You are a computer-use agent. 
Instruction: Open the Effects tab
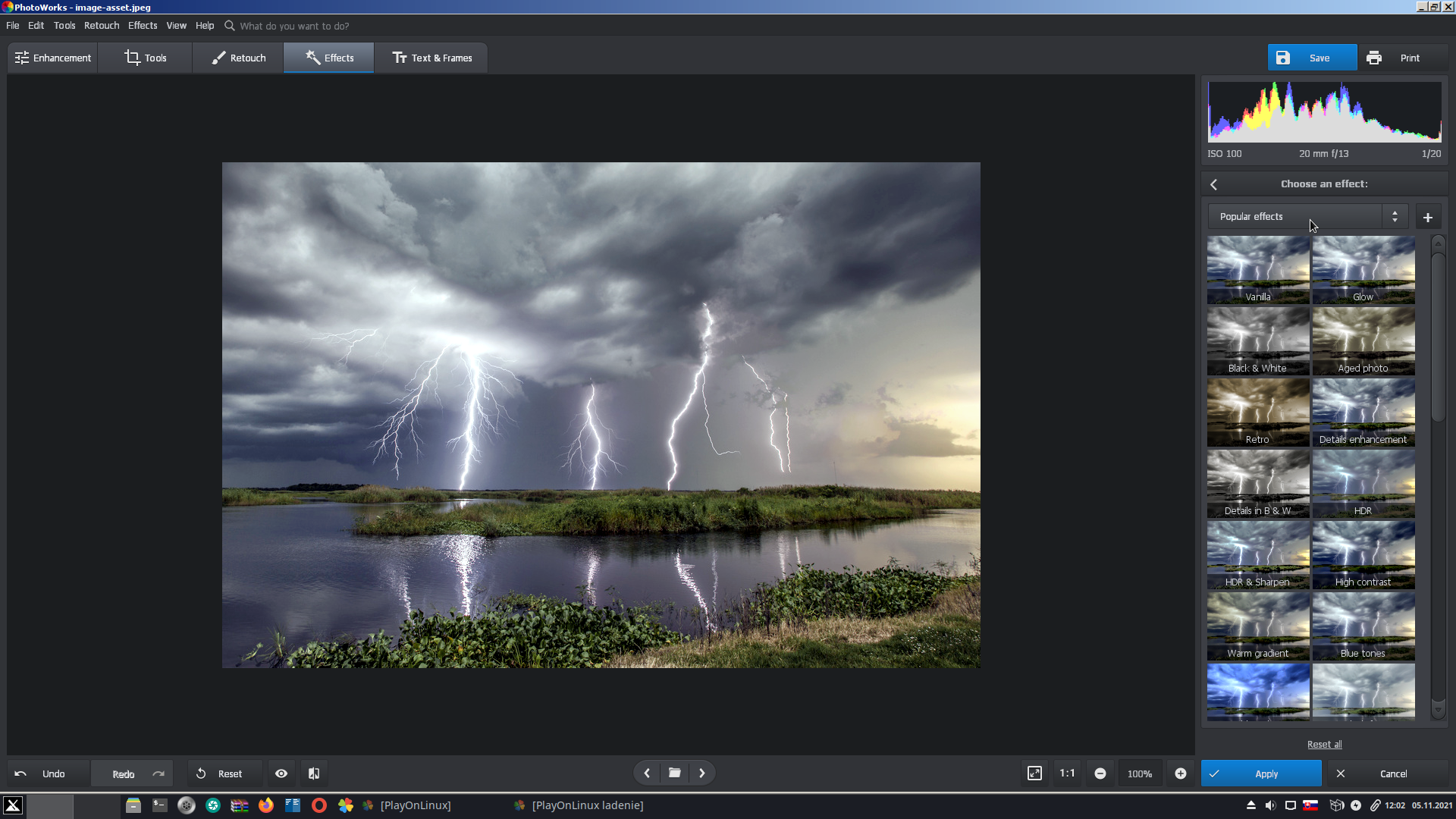coord(329,58)
